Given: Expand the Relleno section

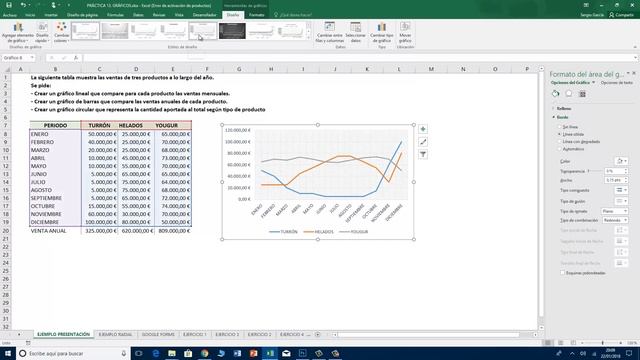Looking at the screenshot, I should click(563, 109).
